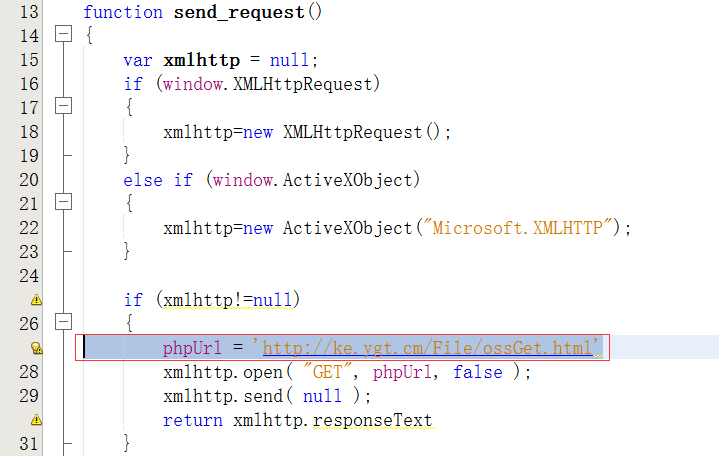Click the send_request function name
Screen dimensions: 719x456
[x=239, y=12]
